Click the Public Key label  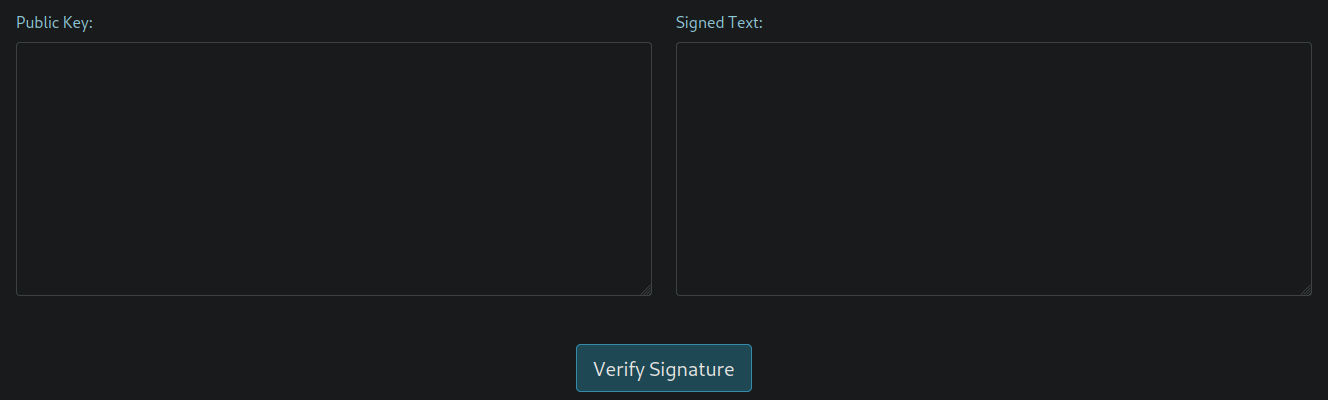(x=54, y=22)
